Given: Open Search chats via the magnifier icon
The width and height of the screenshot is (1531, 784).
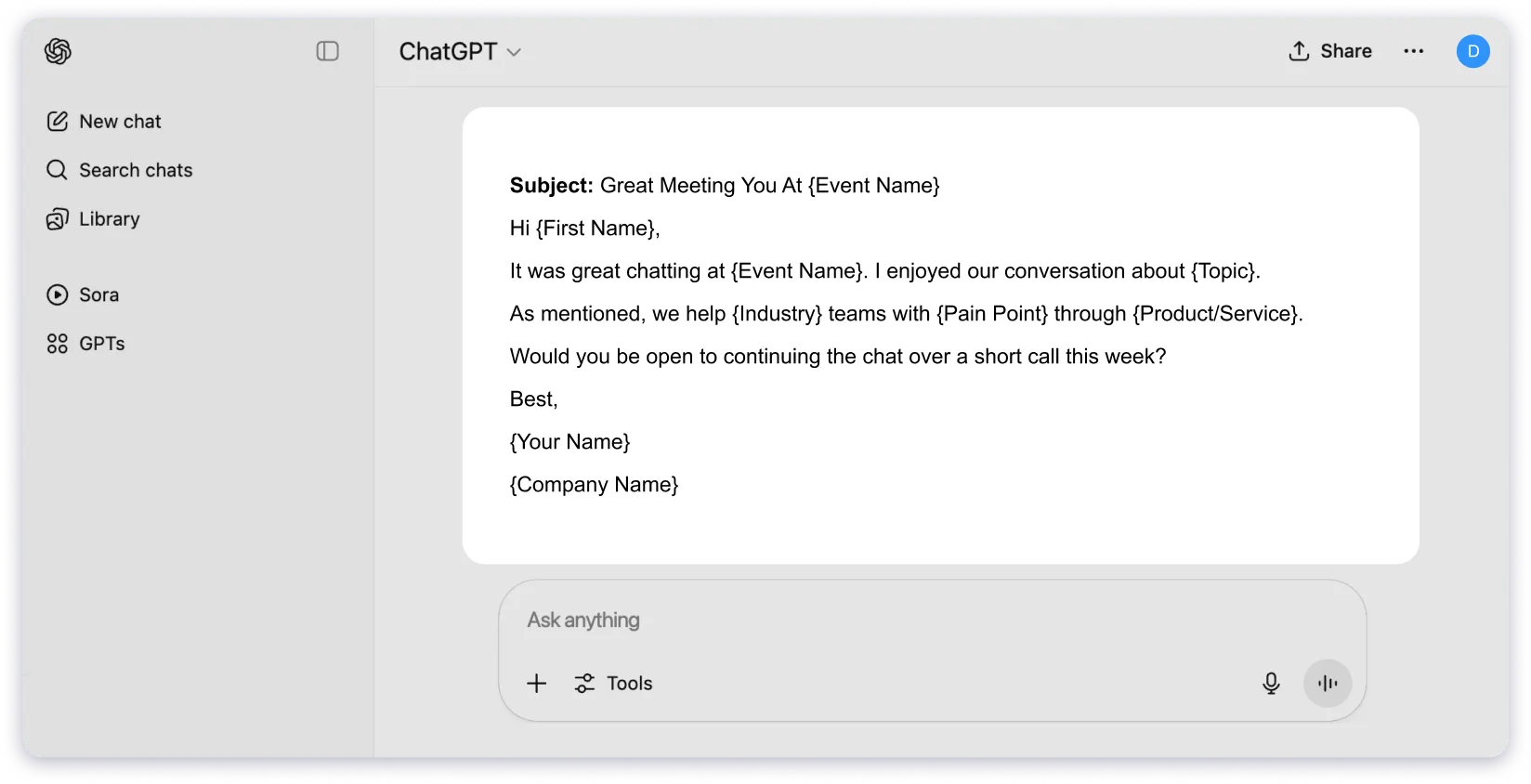Looking at the screenshot, I should point(57,169).
